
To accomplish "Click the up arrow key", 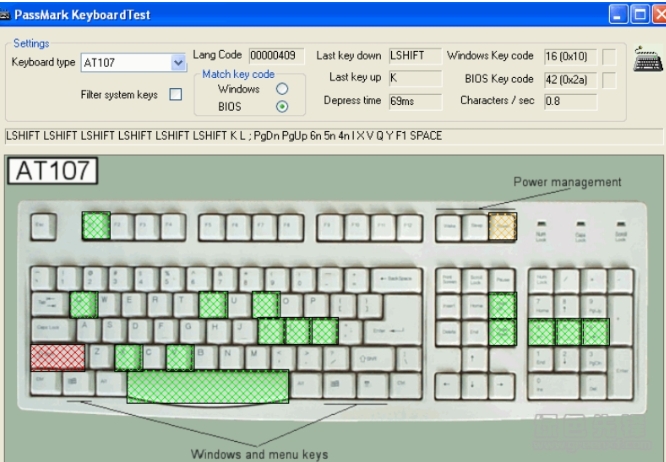I will tap(475, 359).
